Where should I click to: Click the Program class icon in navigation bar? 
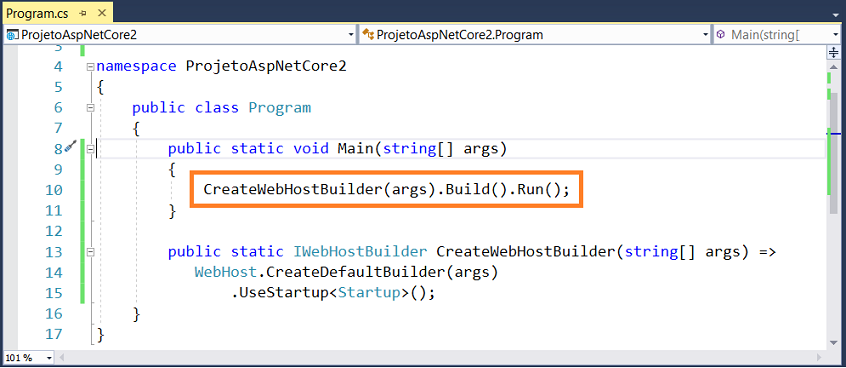coord(368,35)
